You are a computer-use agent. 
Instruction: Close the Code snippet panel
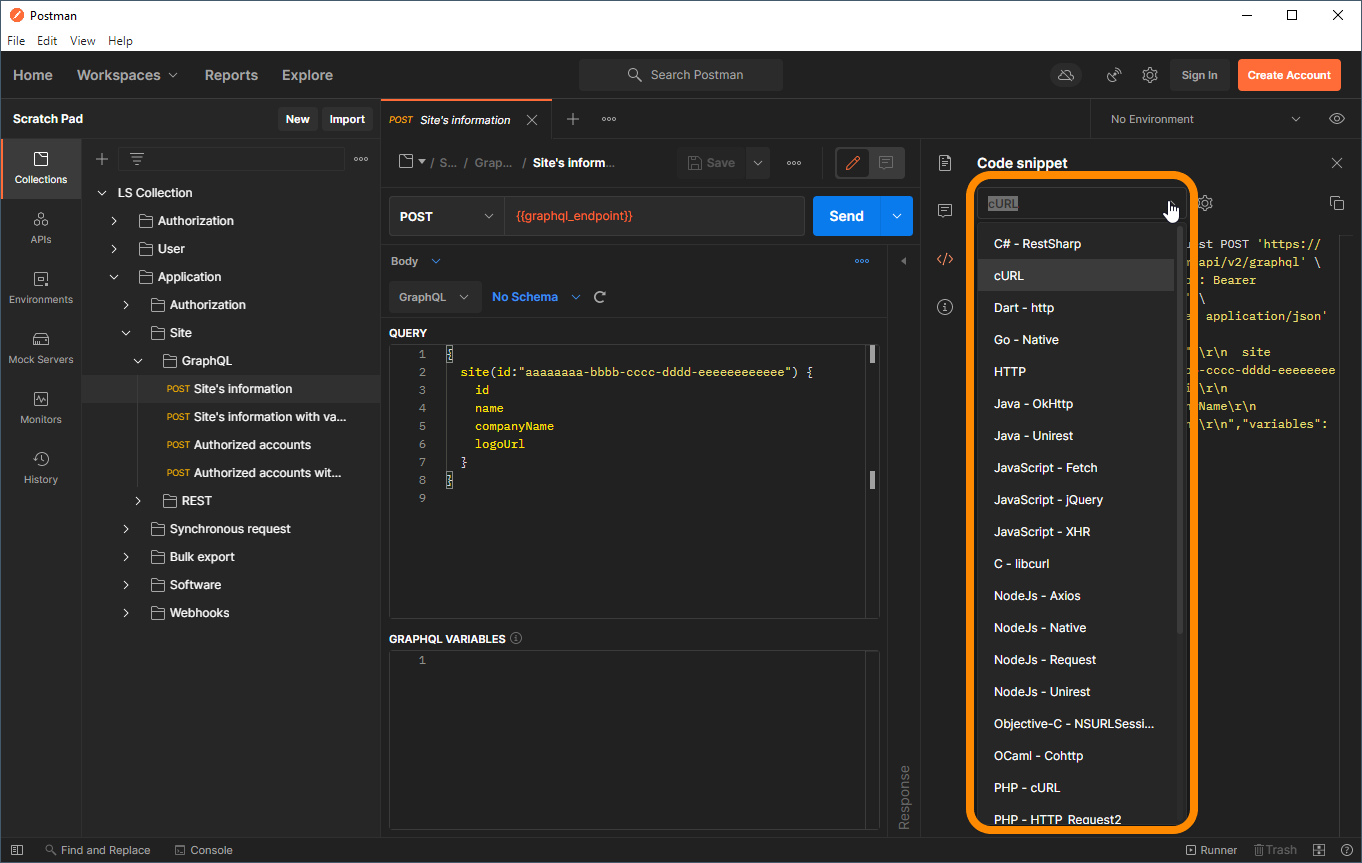(1337, 163)
